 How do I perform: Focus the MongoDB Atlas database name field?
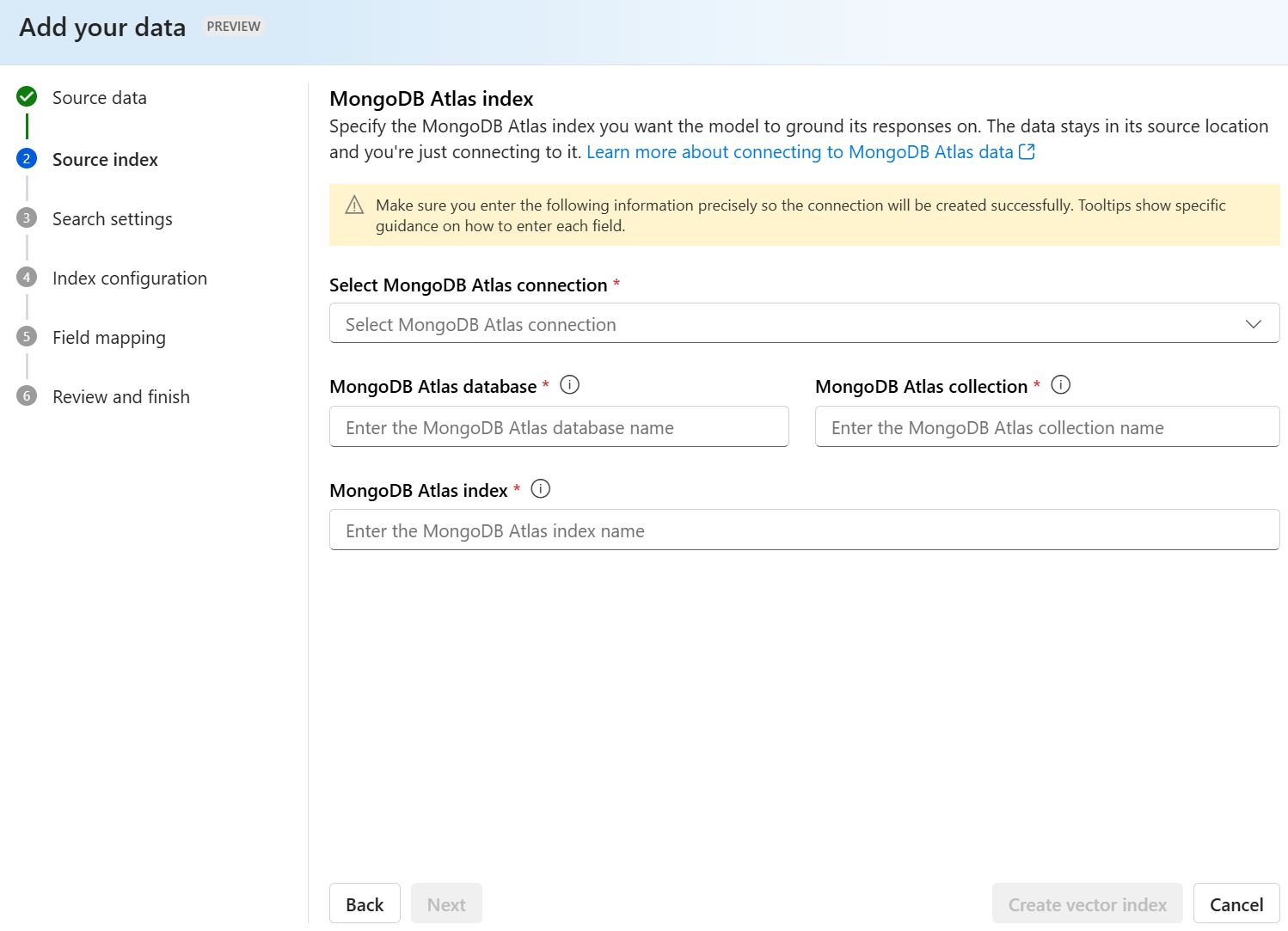click(x=559, y=427)
